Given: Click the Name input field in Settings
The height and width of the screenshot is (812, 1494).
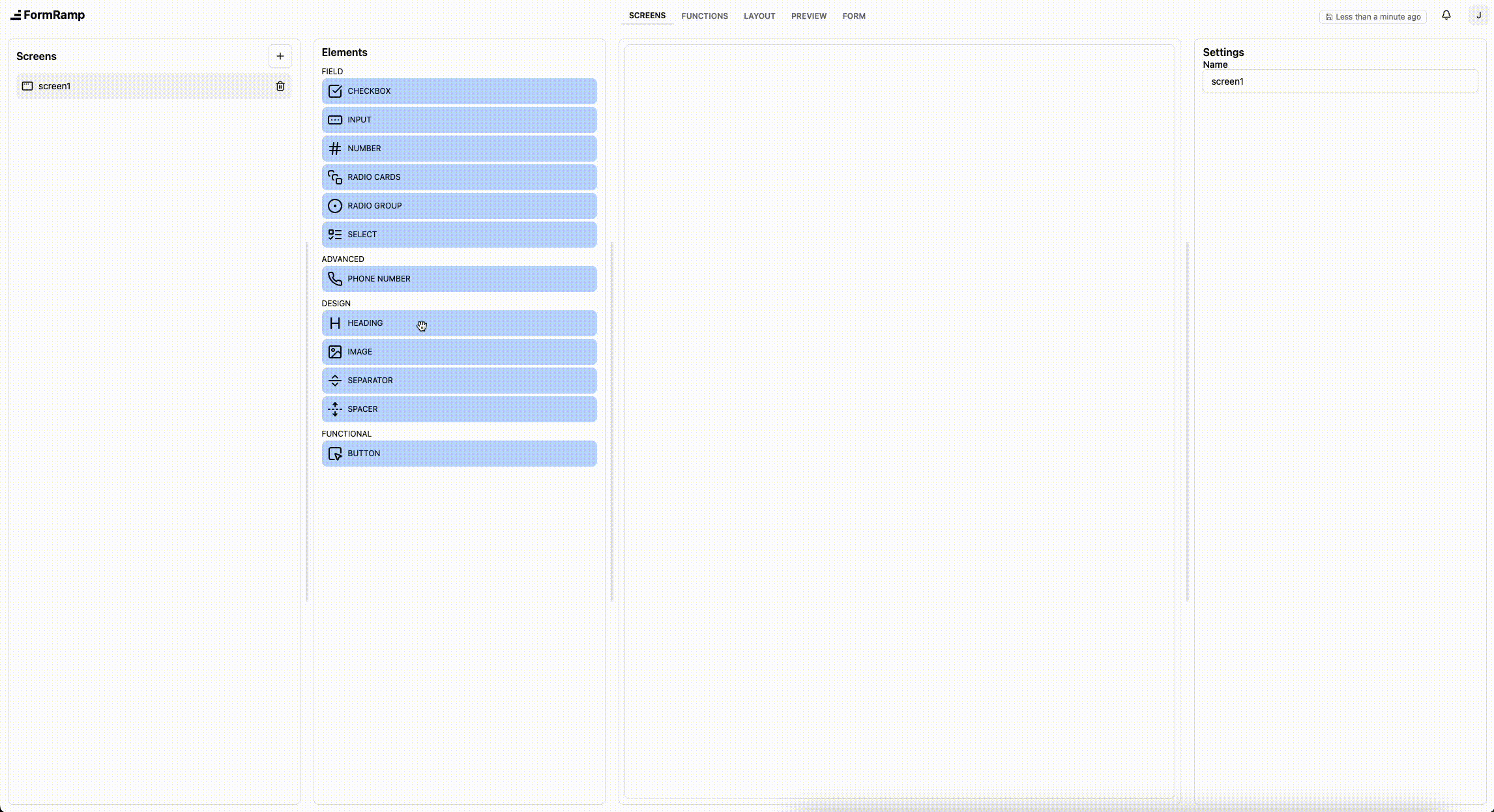Looking at the screenshot, I should click(1340, 81).
